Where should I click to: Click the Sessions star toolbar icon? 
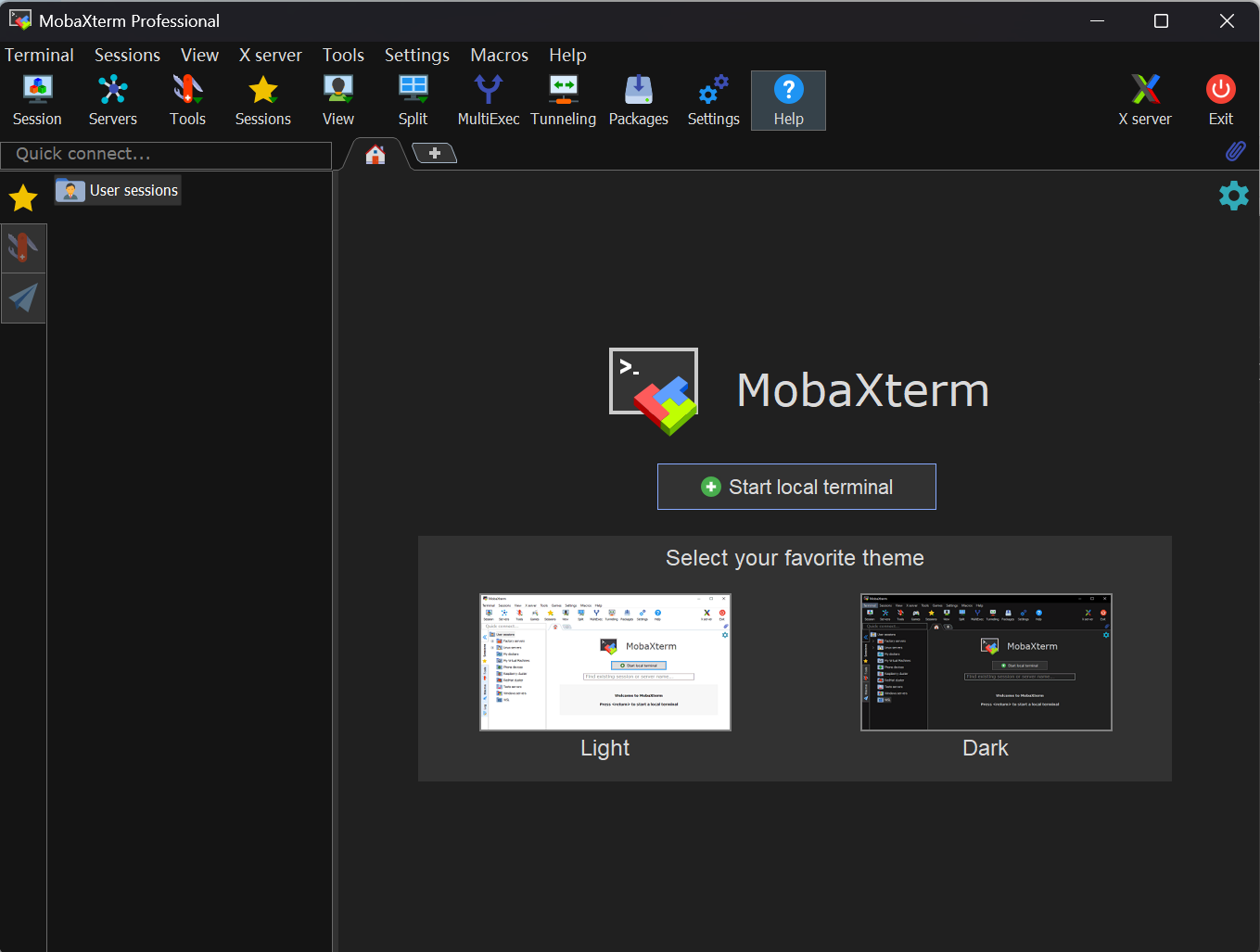click(x=262, y=100)
